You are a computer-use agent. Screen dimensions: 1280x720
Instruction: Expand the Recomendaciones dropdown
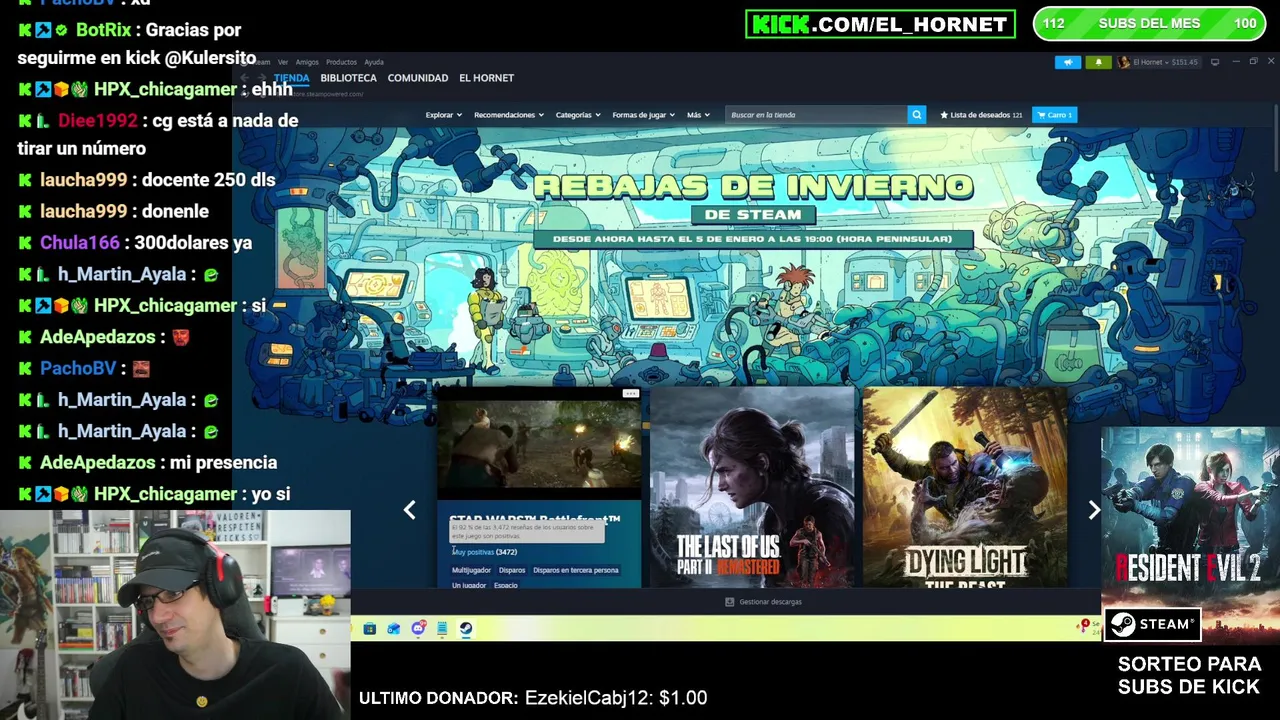click(509, 115)
